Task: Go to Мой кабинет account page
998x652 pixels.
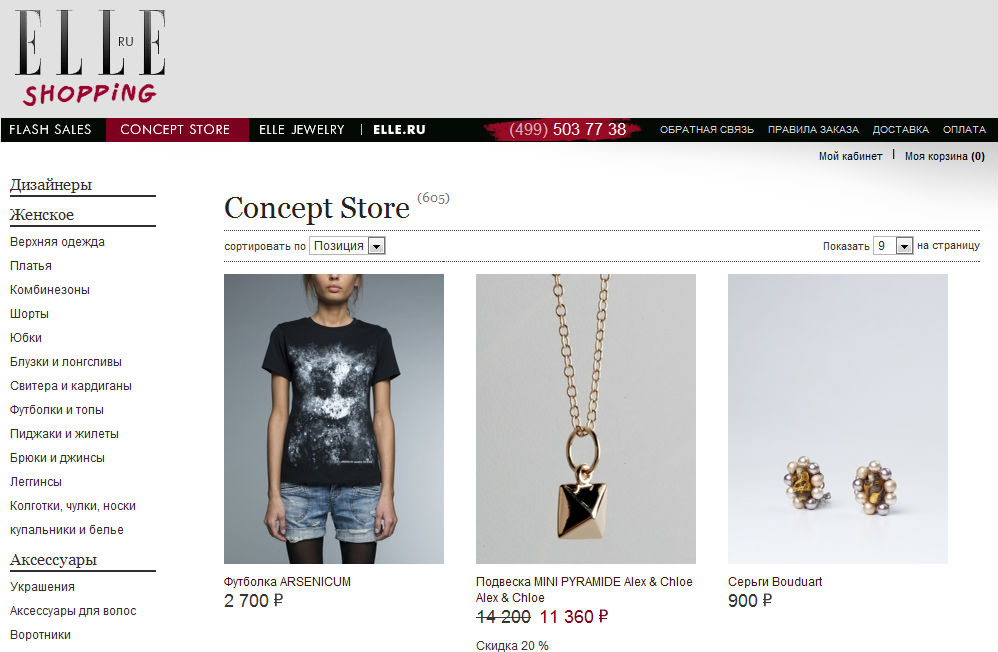Action: 850,156
